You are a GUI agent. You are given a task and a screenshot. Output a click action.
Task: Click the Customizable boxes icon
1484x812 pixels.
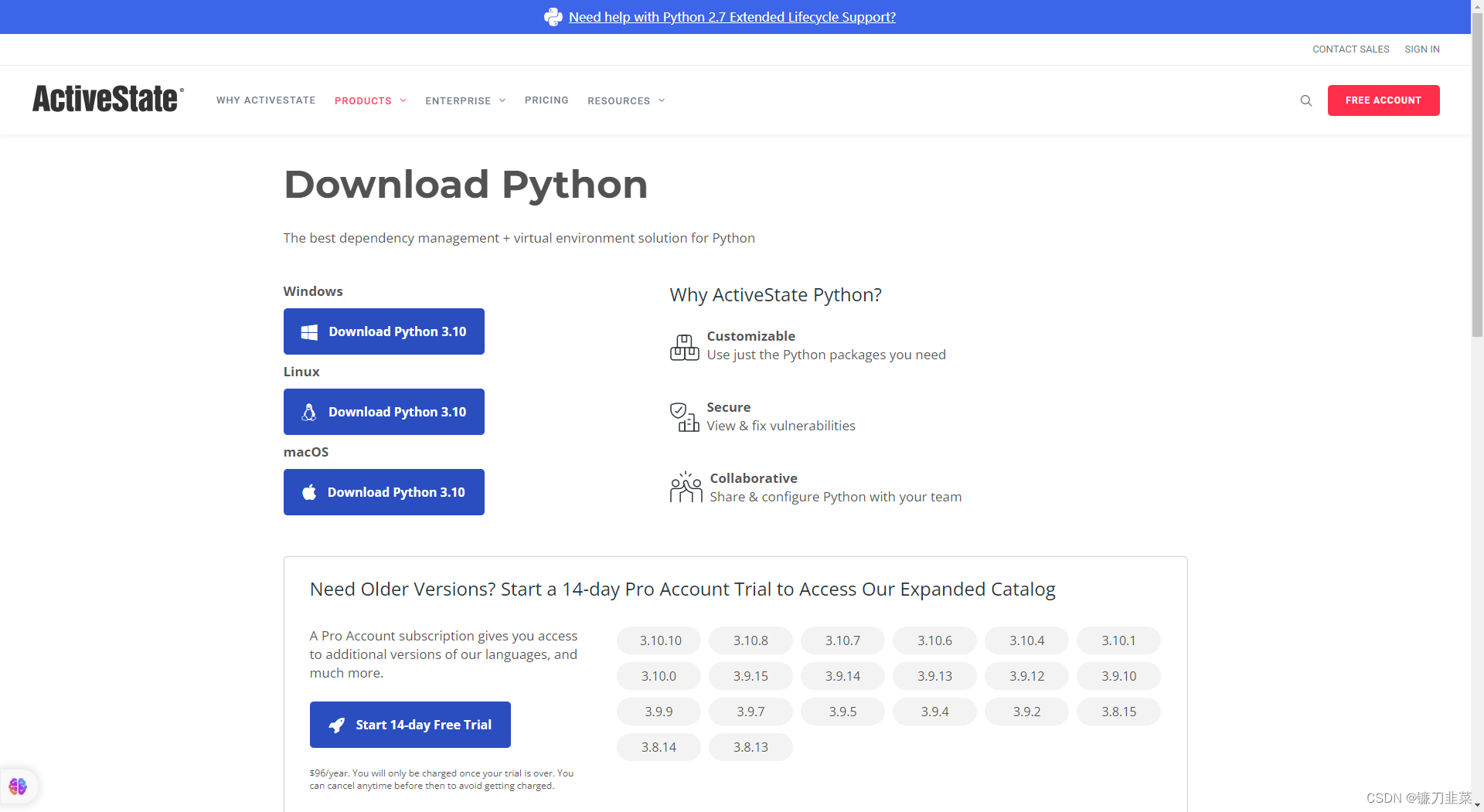pos(684,347)
